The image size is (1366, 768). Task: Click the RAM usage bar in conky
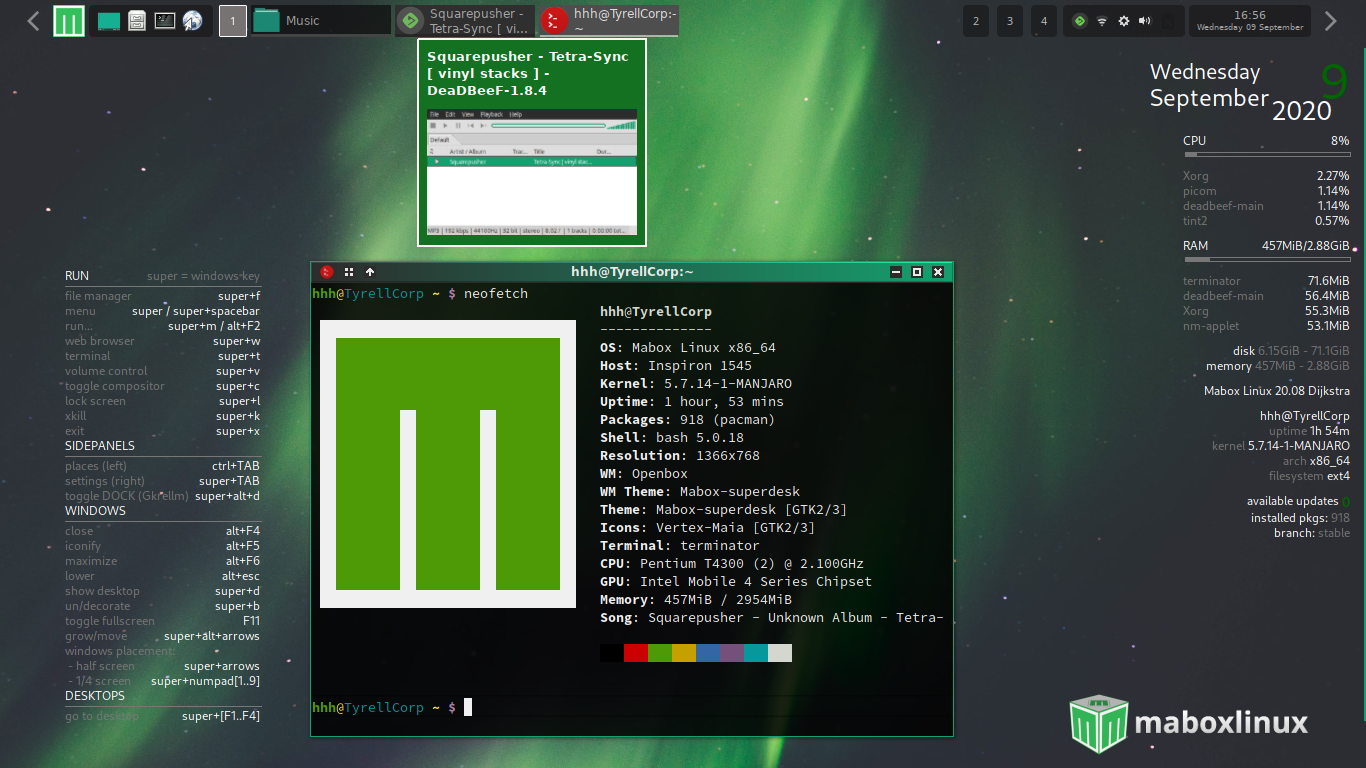pos(1266,259)
